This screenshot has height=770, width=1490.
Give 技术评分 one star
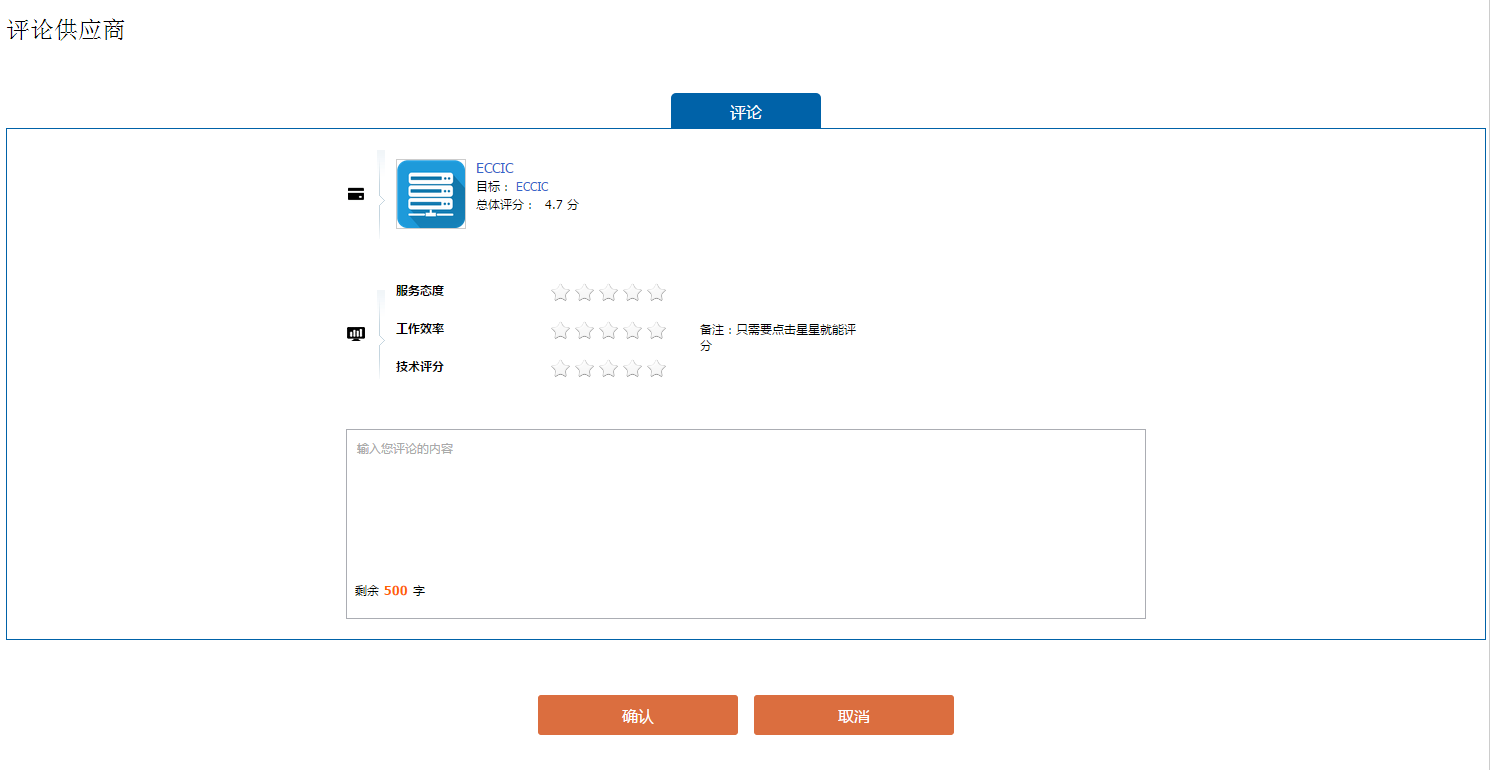coord(560,369)
